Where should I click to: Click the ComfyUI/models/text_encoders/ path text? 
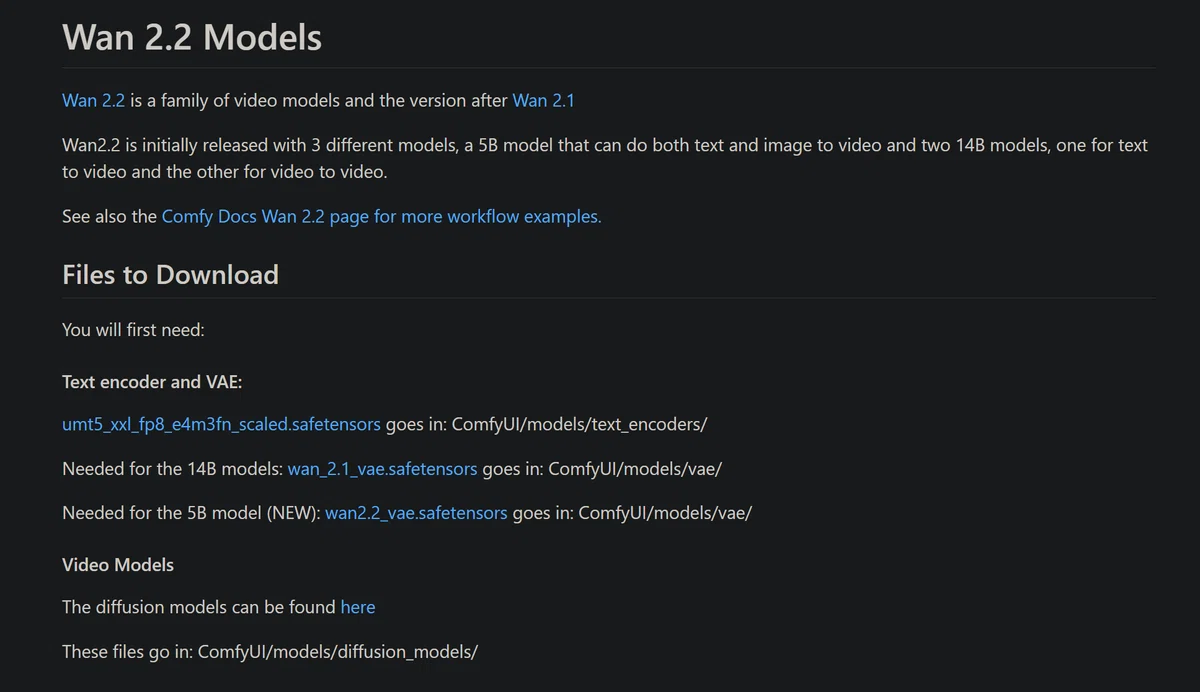pyautogui.click(x=579, y=424)
